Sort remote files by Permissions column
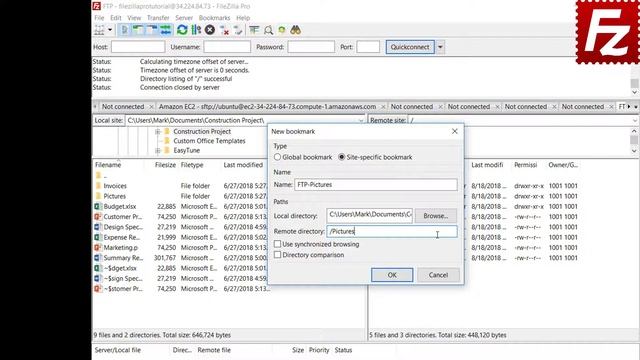Screen dimensions: 640x360 [x=525, y=165]
